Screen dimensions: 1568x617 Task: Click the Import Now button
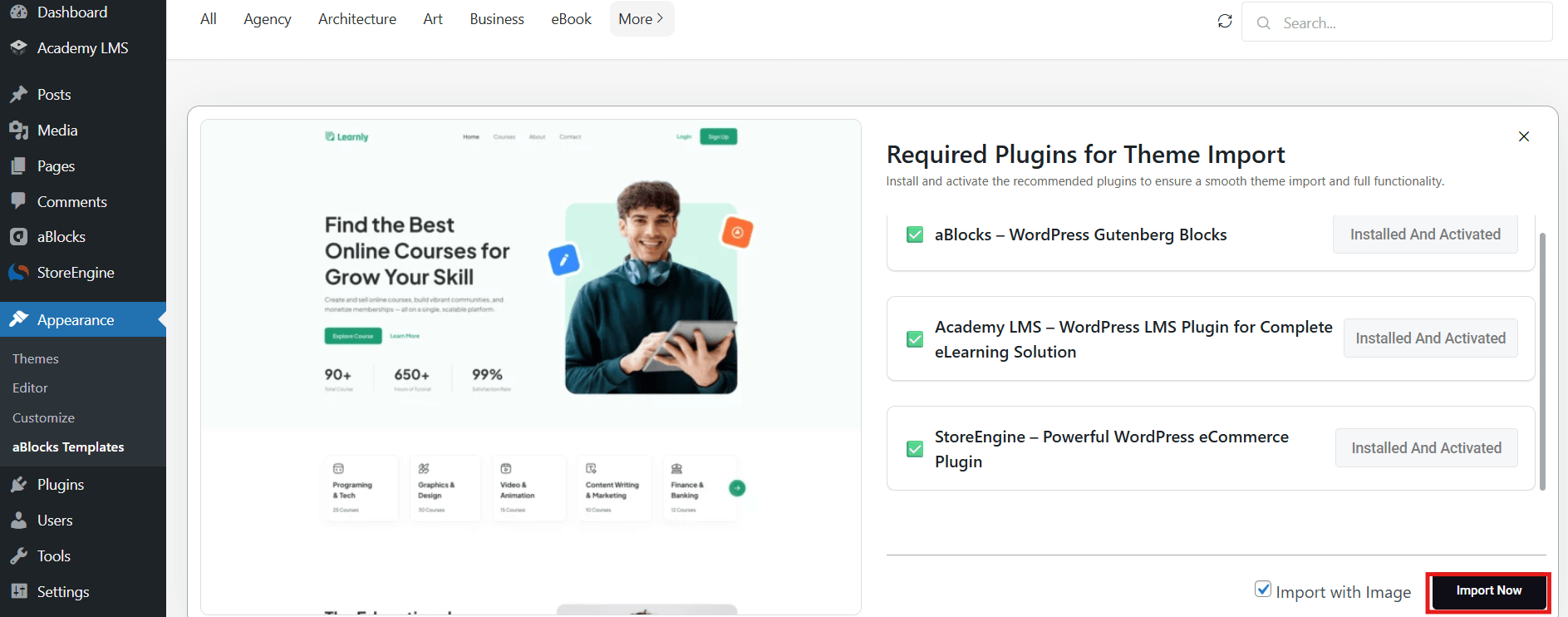[1489, 591]
